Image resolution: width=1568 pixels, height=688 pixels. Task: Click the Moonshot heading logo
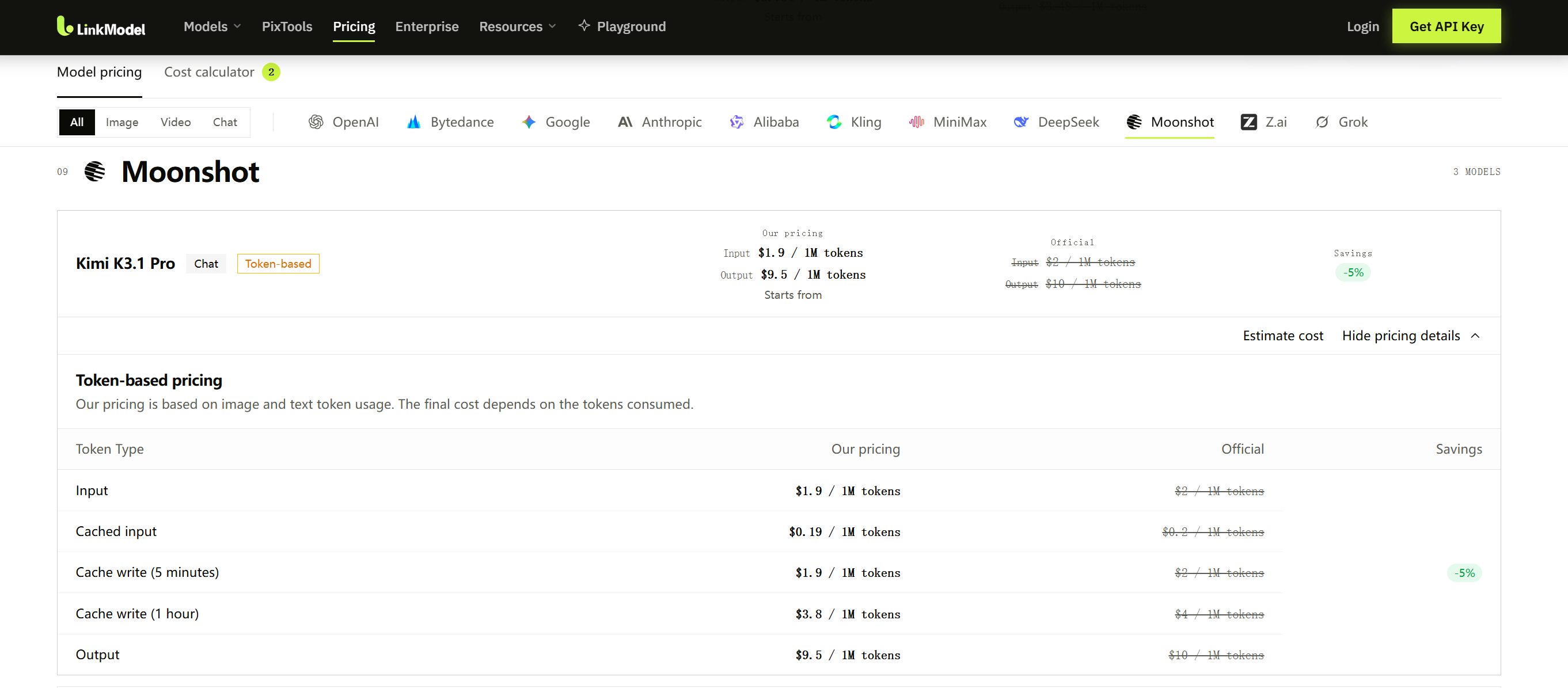(95, 171)
